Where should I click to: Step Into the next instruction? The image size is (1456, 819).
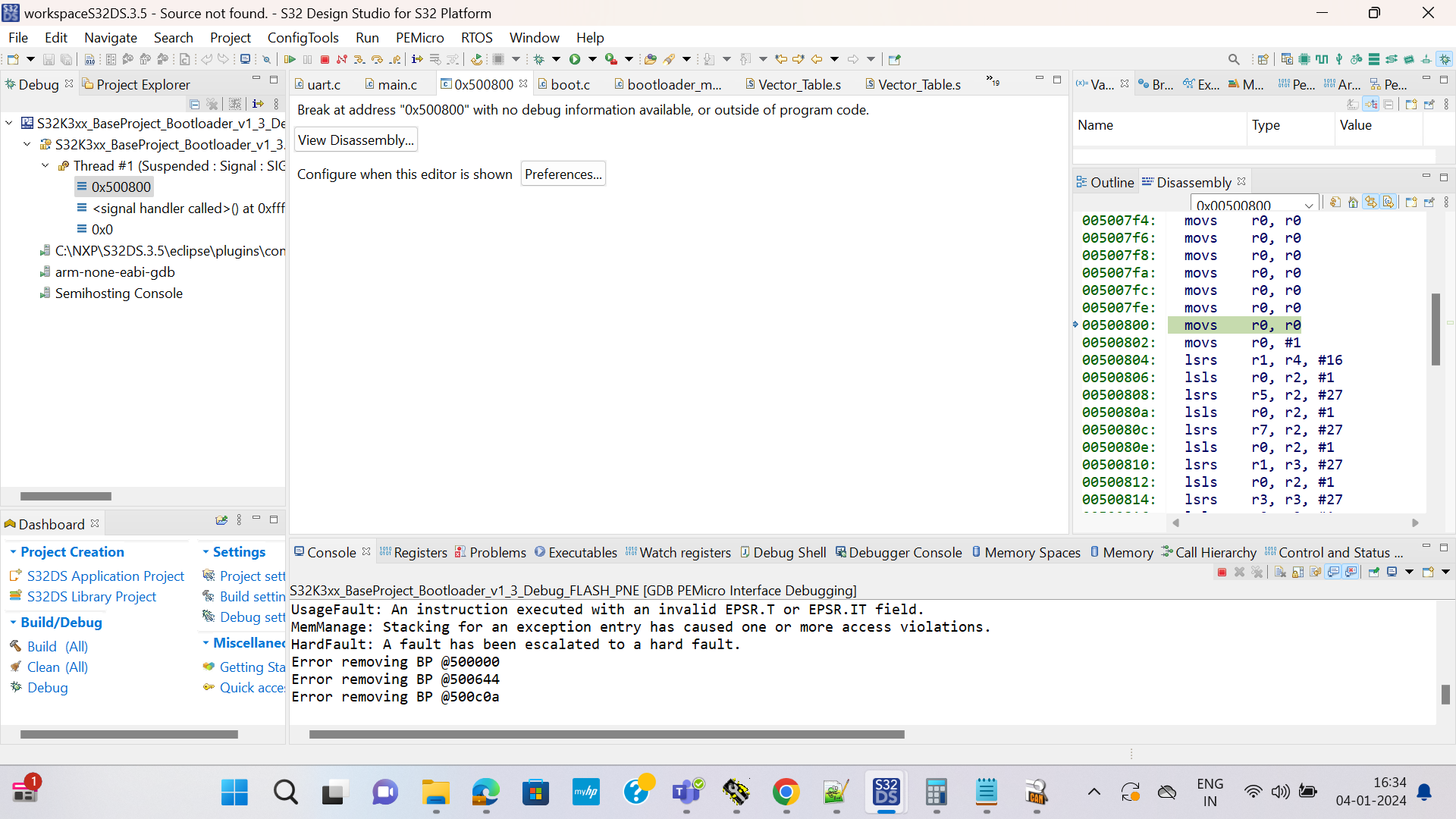coord(359,59)
